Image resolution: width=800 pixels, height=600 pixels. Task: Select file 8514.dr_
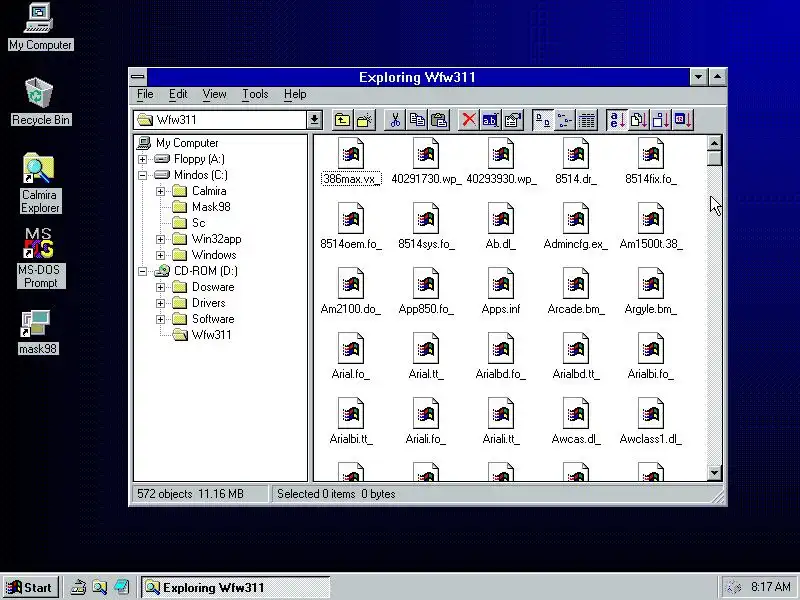pyautogui.click(x=576, y=162)
